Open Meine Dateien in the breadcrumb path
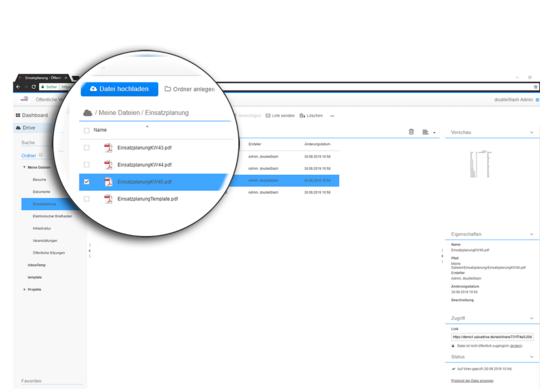This screenshot has width=540, height=389. (119, 113)
